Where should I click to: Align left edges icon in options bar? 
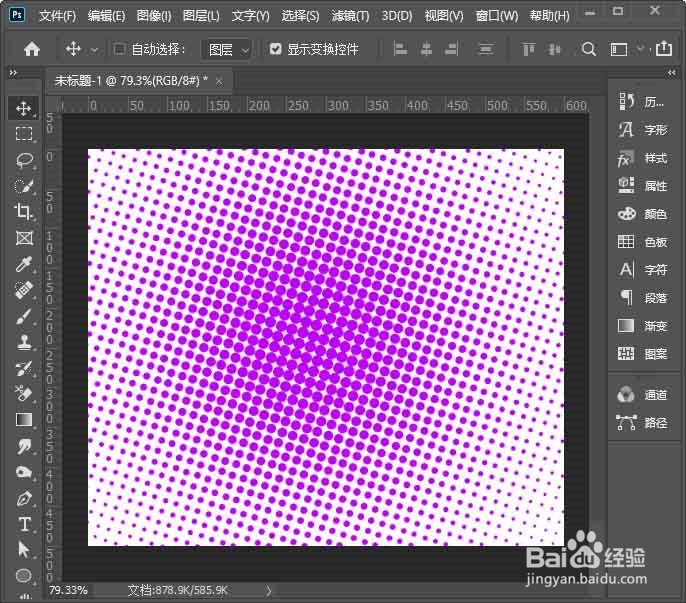pyautogui.click(x=399, y=49)
